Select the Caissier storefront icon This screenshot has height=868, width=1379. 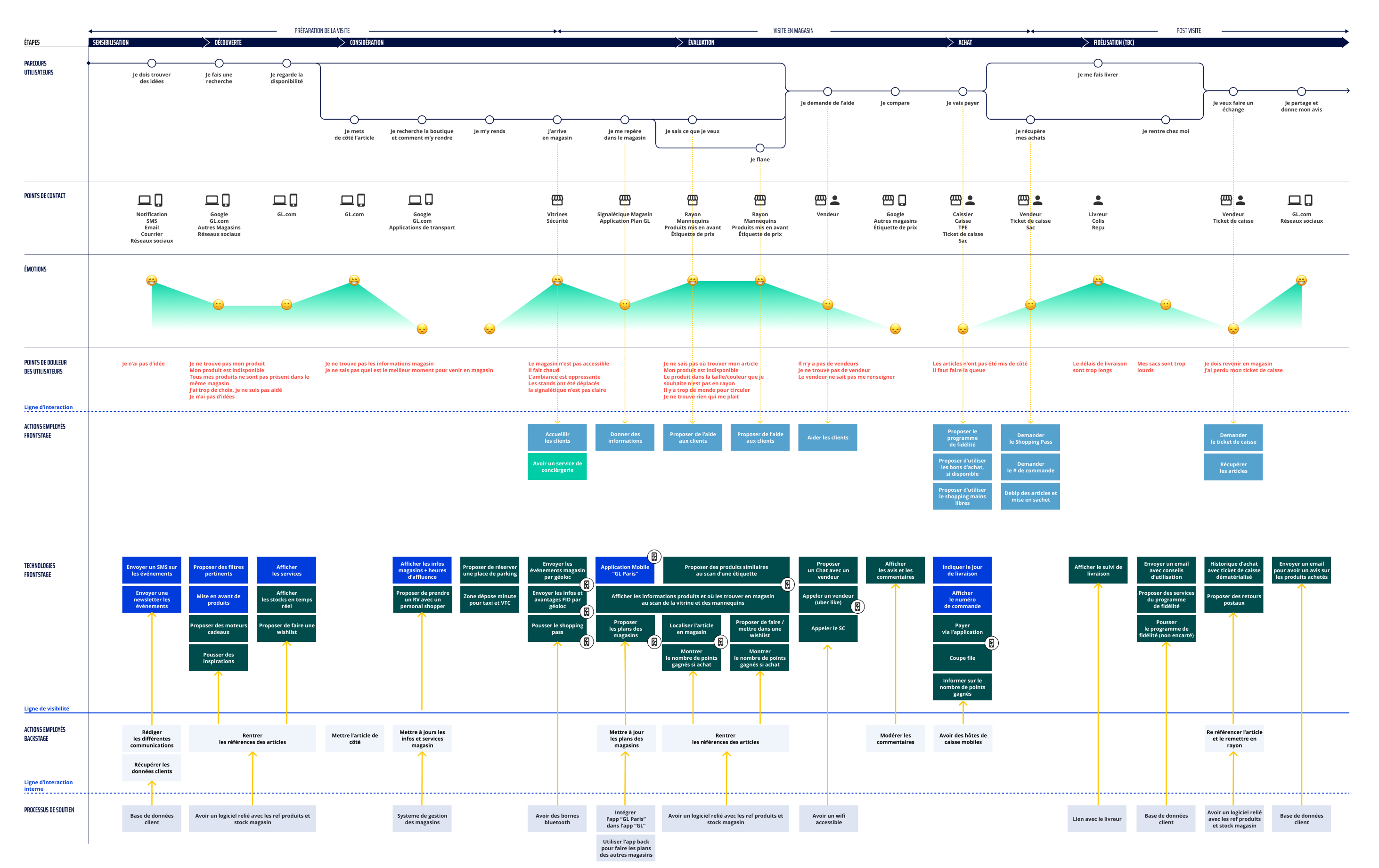pos(956,200)
